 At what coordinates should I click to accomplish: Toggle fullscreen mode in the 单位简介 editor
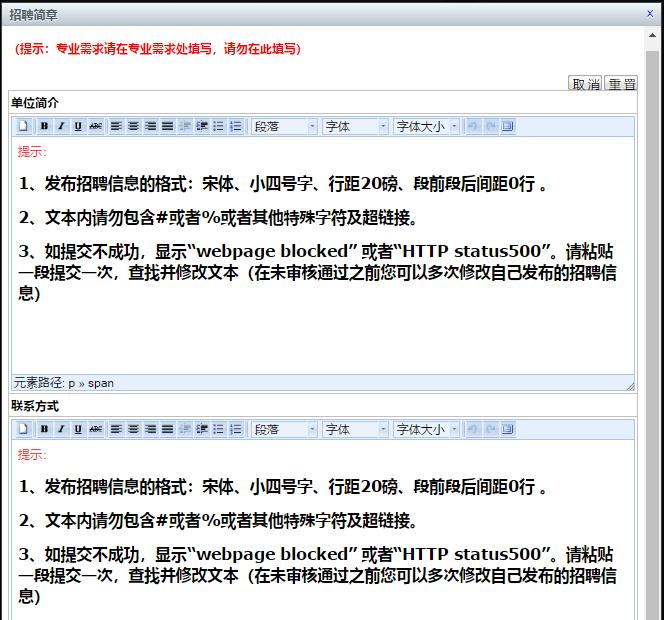click(x=508, y=126)
